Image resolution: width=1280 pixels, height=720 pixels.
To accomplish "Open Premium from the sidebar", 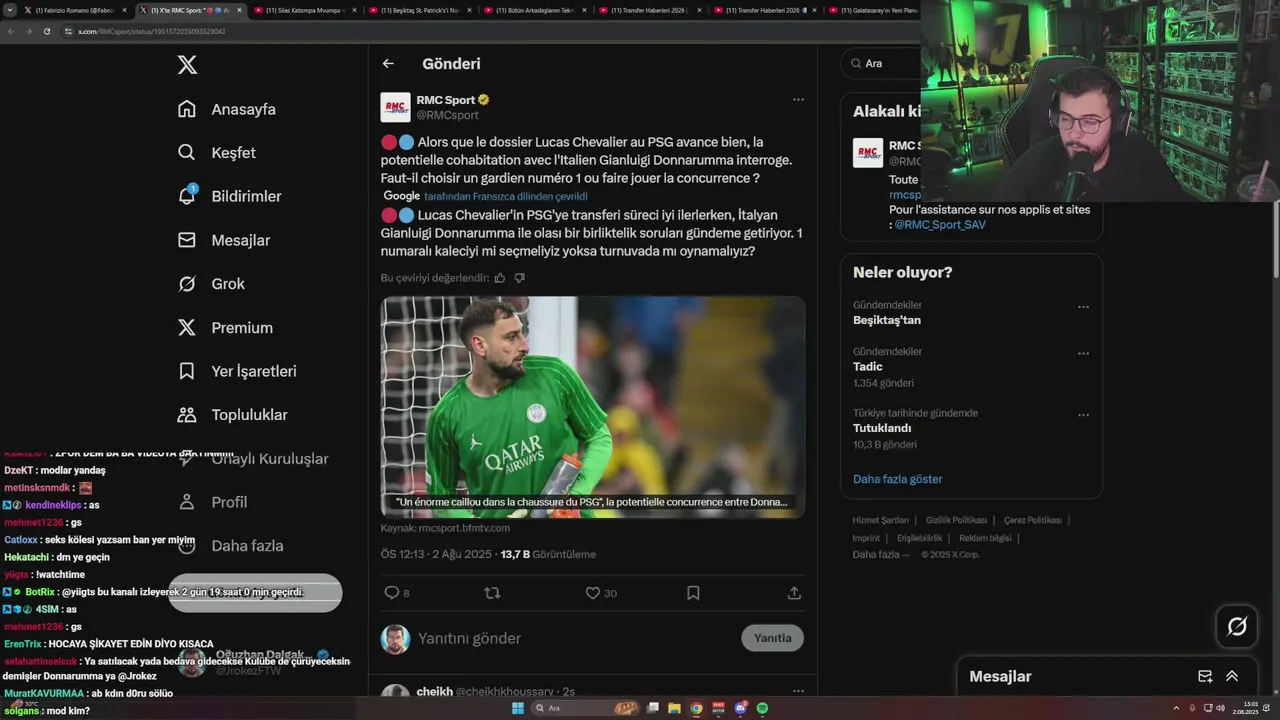I will point(225,327).
